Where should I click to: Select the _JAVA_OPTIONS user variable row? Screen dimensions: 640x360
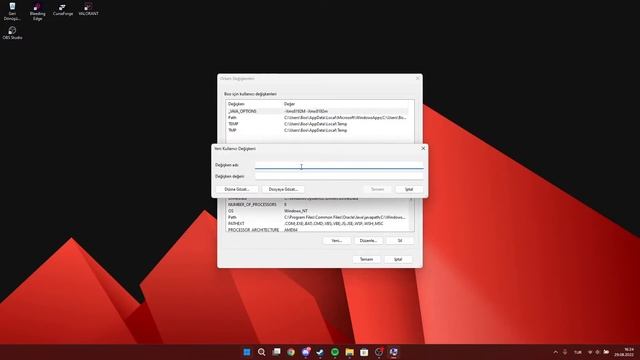[317, 111]
